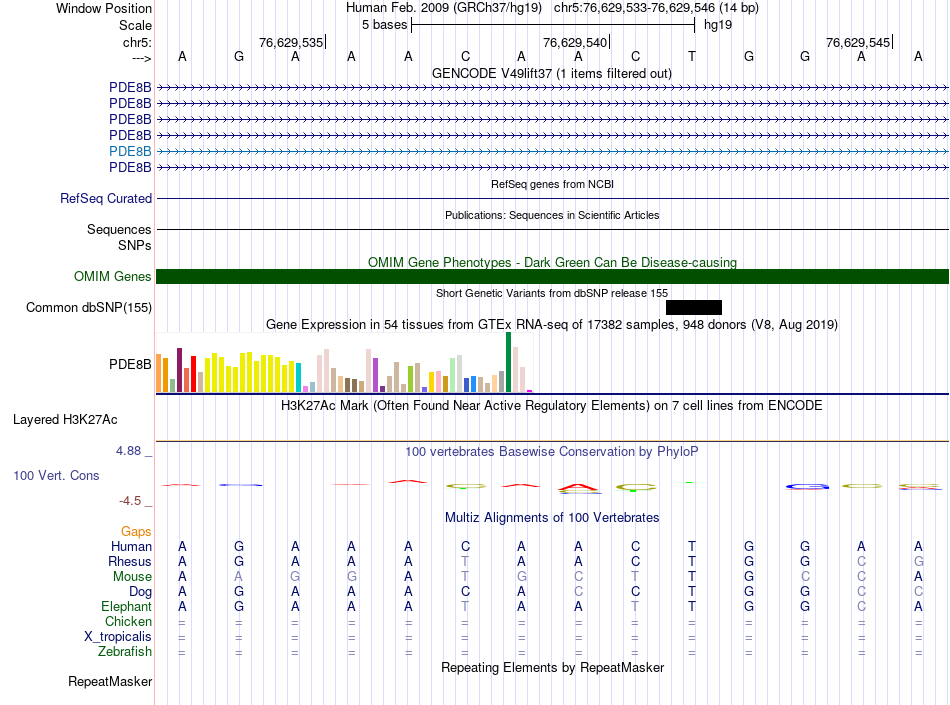
Task: Open the RefSeq genes from NCBI title
Action: tap(553, 184)
